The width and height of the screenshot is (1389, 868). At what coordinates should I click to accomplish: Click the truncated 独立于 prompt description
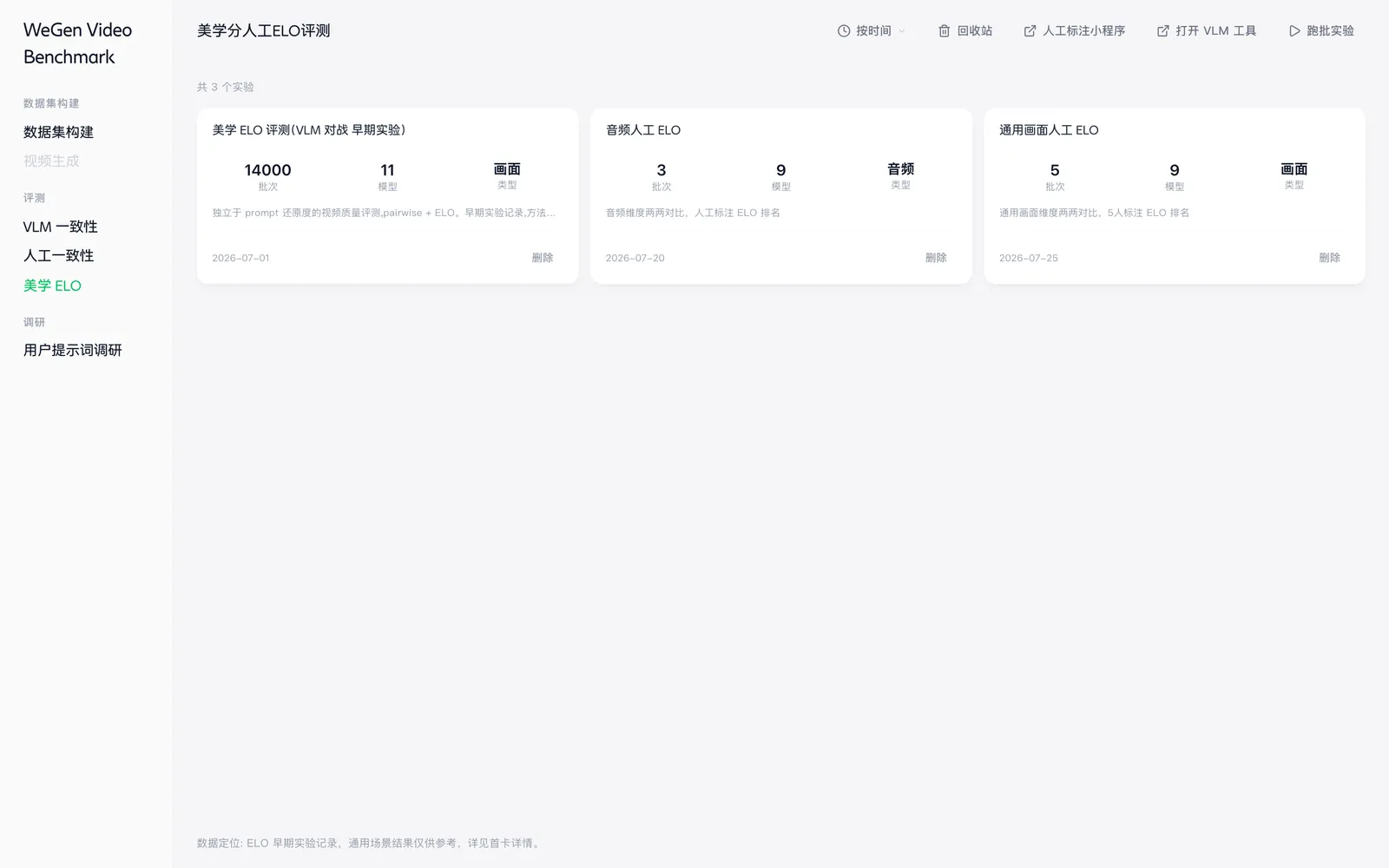384,213
